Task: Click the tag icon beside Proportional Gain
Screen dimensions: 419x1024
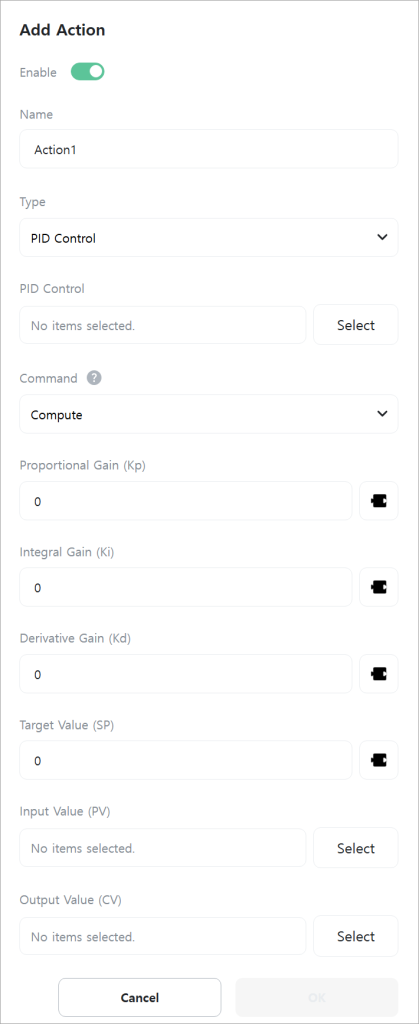Action: (x=379, y=501)
